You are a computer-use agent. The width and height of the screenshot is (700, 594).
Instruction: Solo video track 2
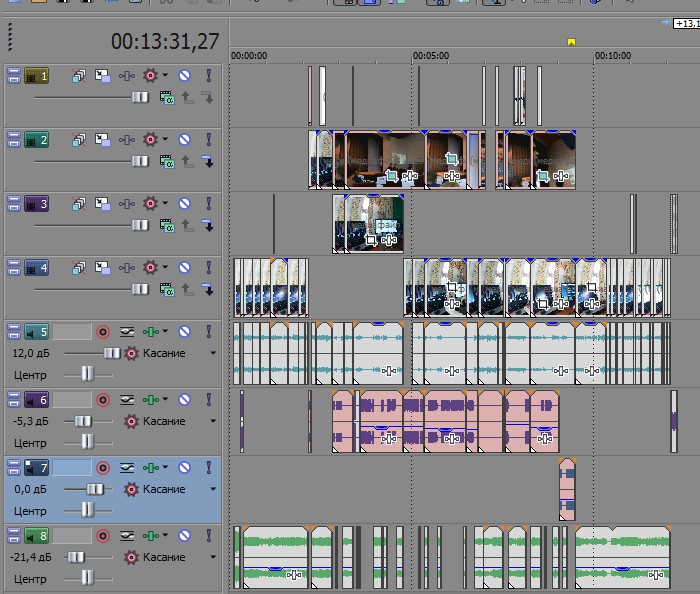[x=208, y=140]
